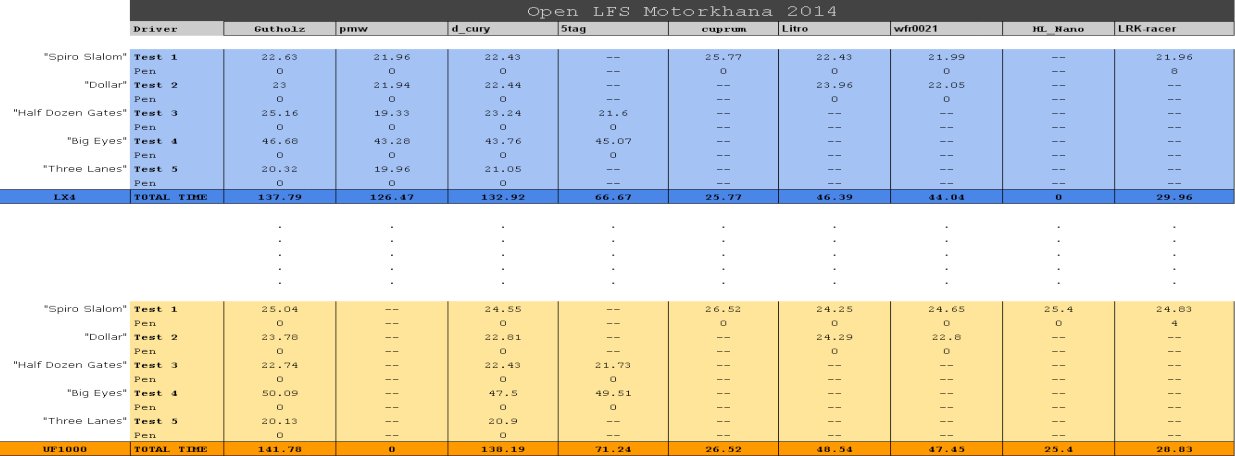Click the blue LX4 row label

click(x=65, y=197)
